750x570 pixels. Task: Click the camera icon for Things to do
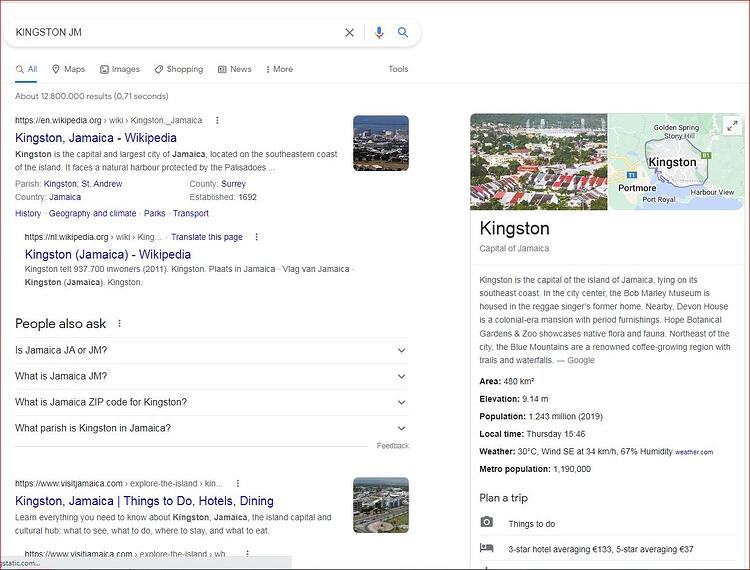[x=486, y=522]
